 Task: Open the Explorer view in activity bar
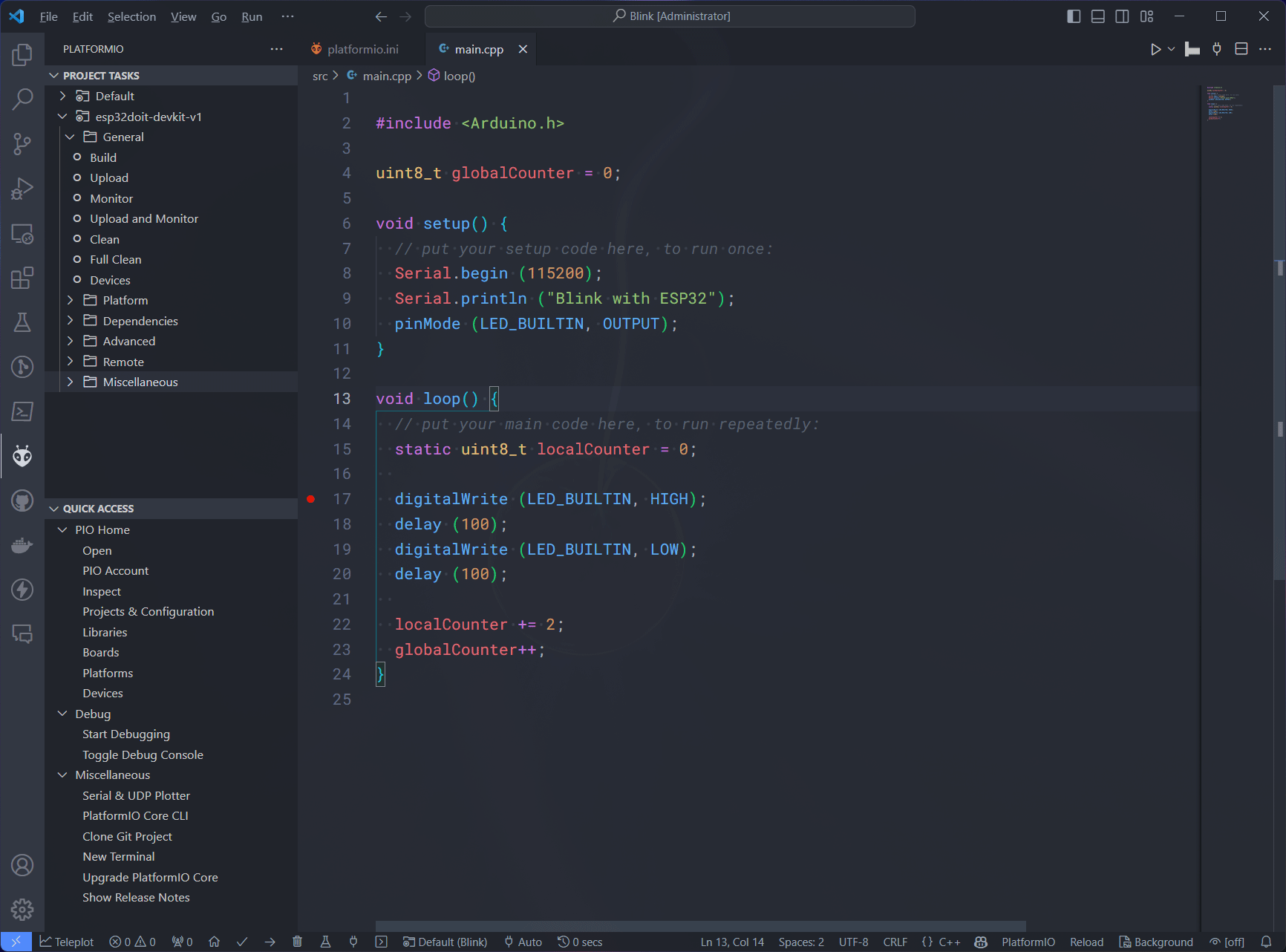coord(22,54)
